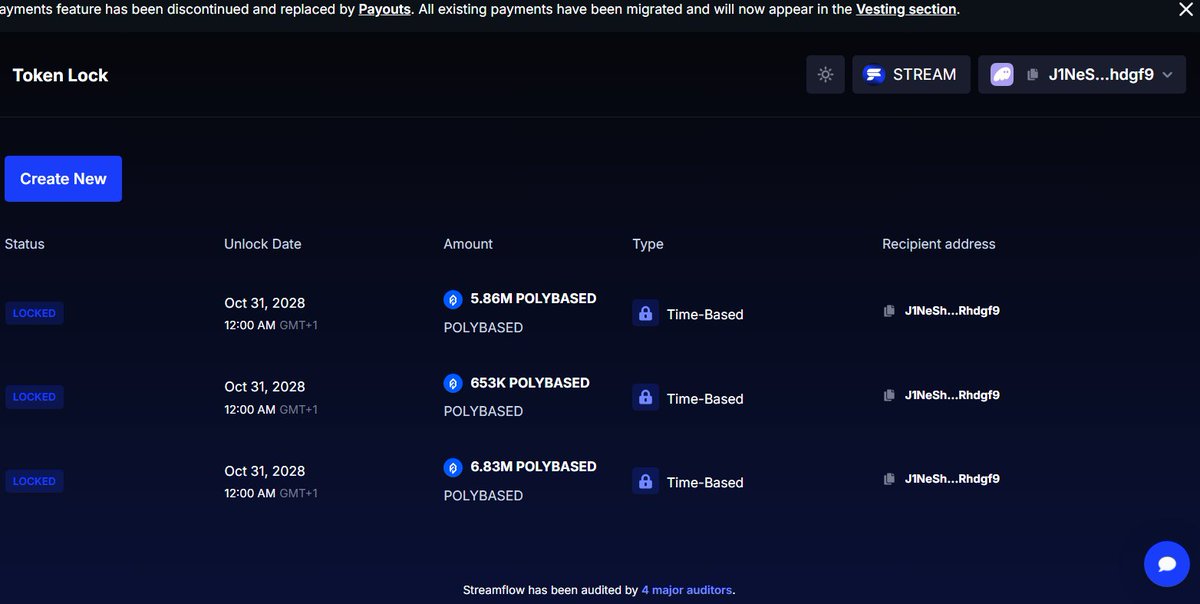Viewport: 1200px width, 604px height.
Task: Click the STREAM token button
Action: pyautogui.click(x=911, y=75)
